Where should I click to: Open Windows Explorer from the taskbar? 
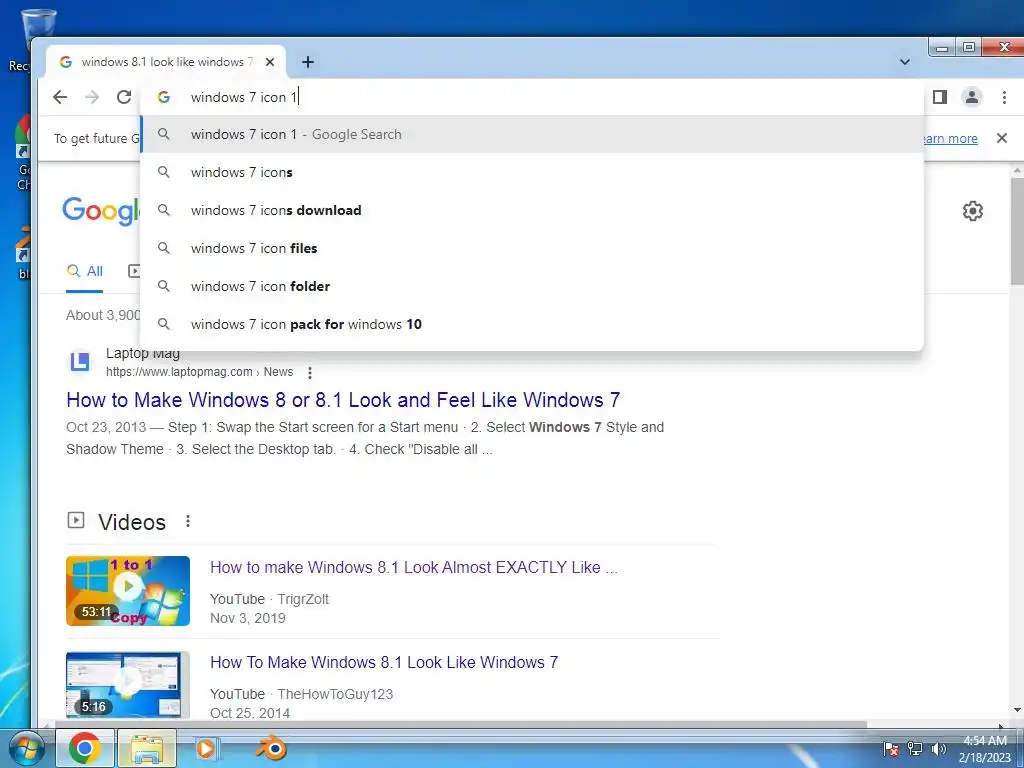[147, 748]
